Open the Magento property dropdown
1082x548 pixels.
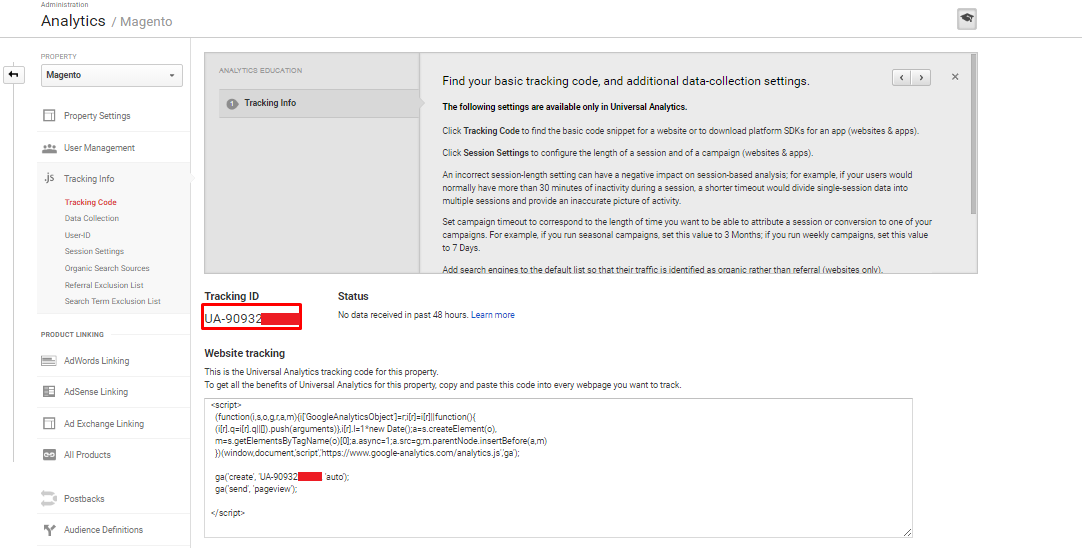tap(112, 75)
